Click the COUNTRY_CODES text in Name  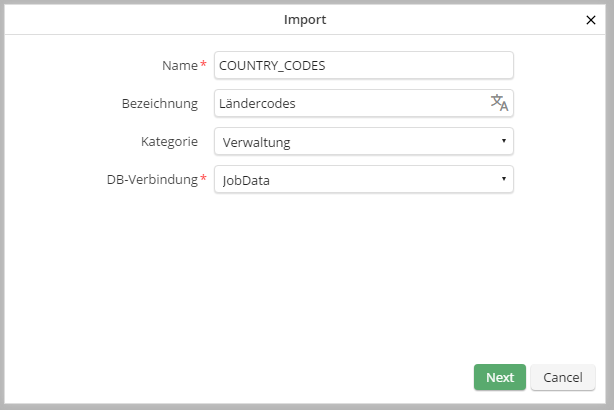(272, 65)
